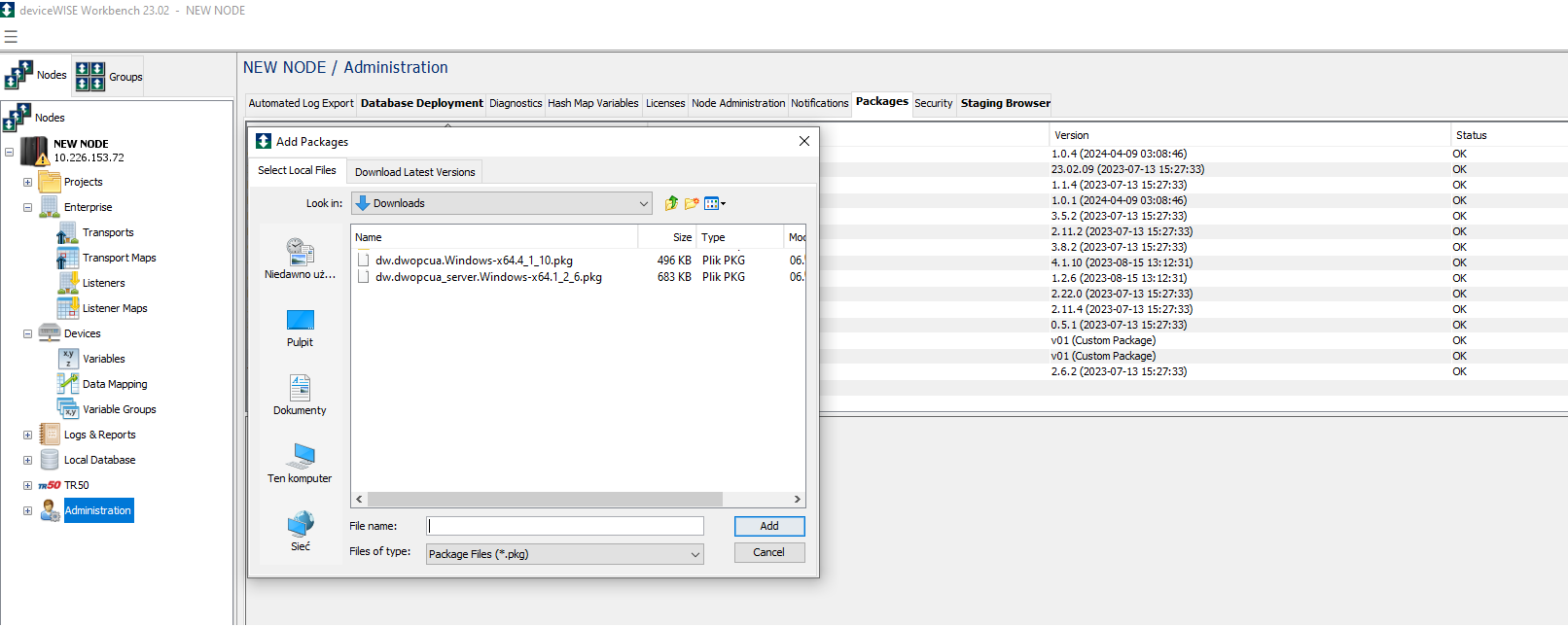Screen dimensions: 1568x627
Task: Open the Diagnostics tab
Action: pos(516,103)
